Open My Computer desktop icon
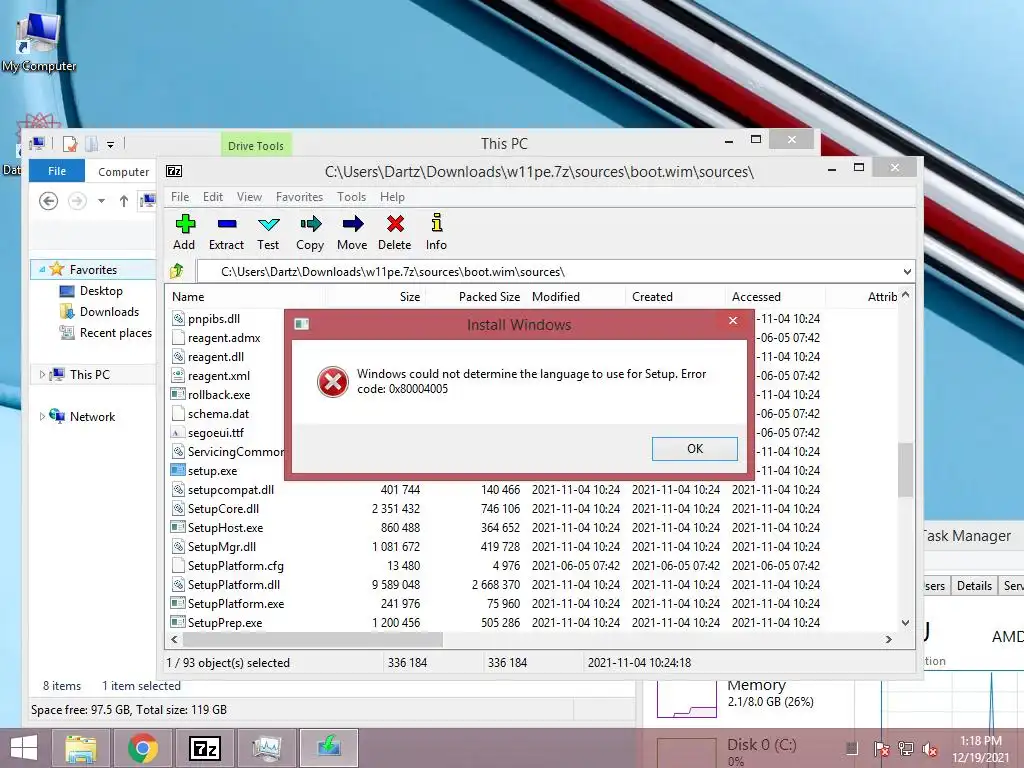This screenshot has width=1024, height=768. click(39, 42)
